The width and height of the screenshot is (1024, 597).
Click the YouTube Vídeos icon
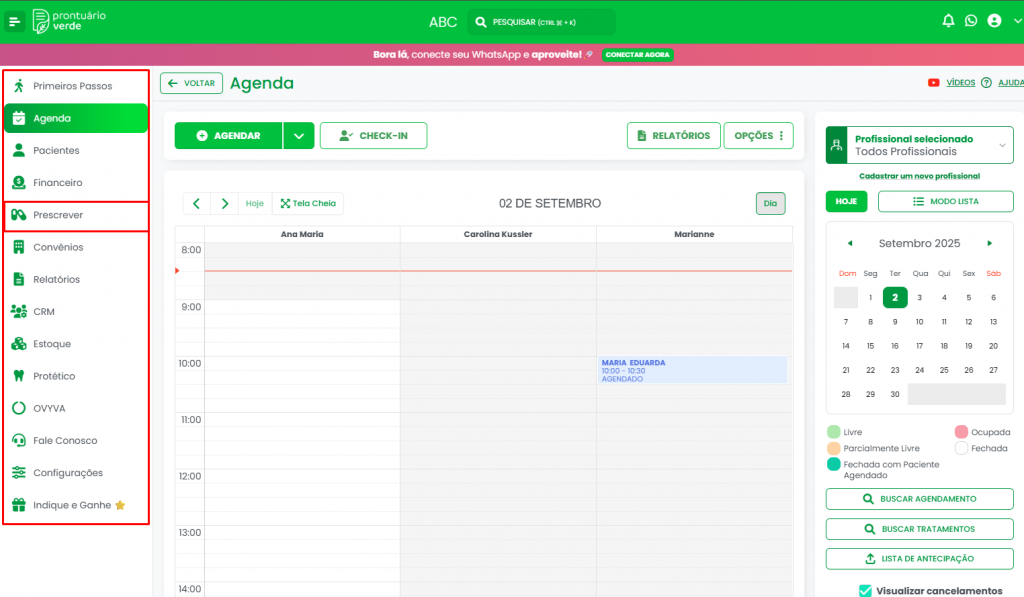(933, 83)
